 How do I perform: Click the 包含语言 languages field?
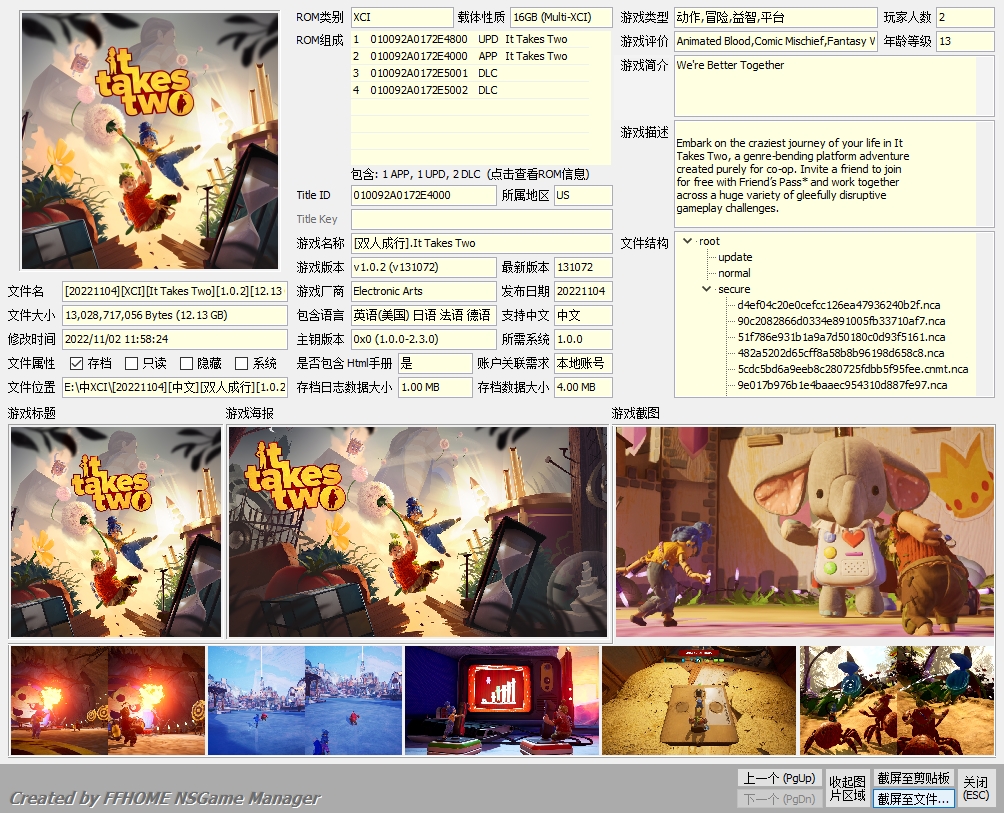click(423, 316)
